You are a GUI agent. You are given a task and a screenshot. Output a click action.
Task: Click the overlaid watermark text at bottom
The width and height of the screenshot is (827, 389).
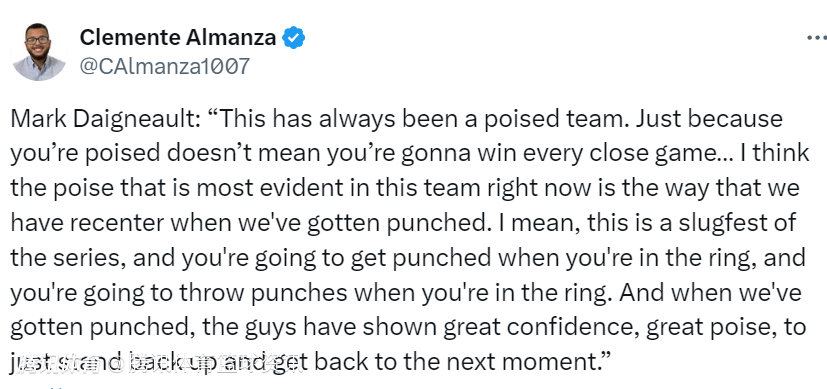[x=157, y=364]
